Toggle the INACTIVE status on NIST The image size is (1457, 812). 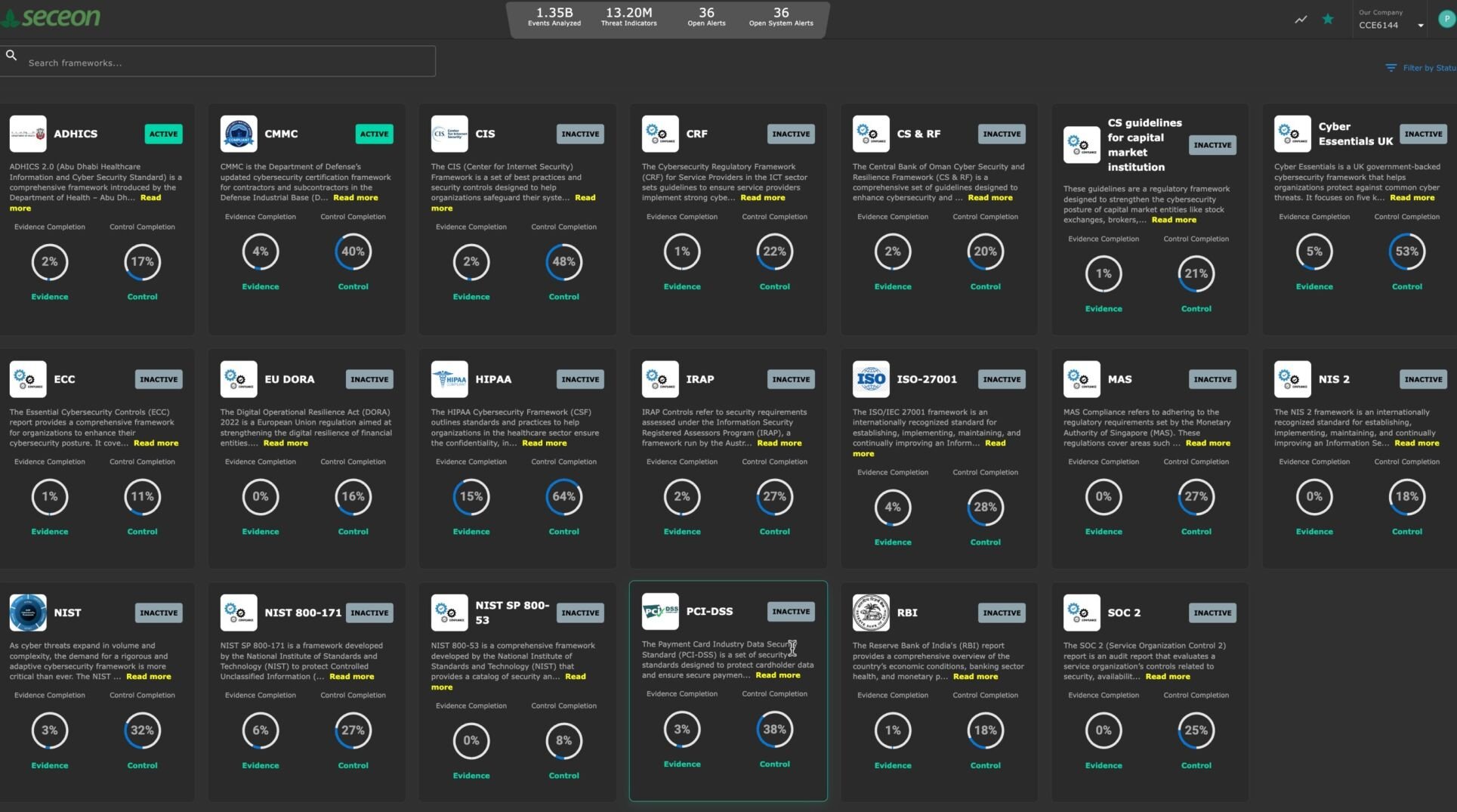tap(158, 613)
